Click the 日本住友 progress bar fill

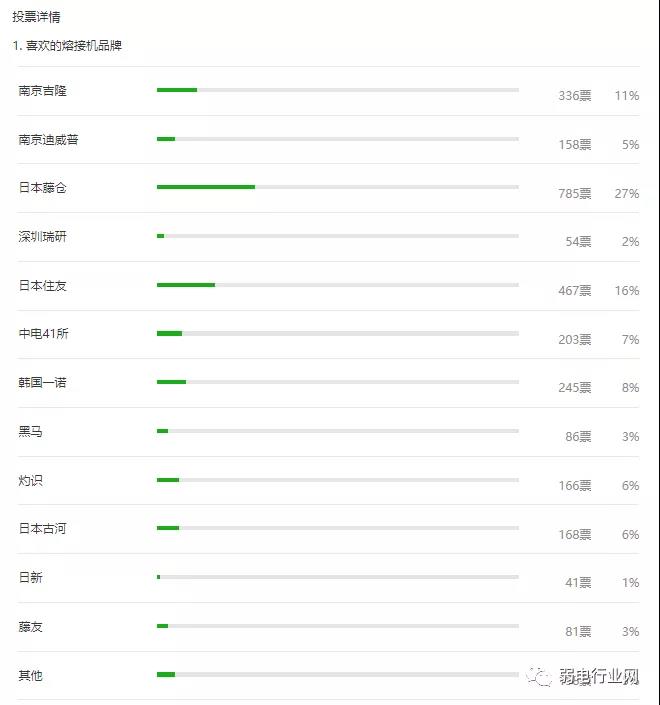[x=185, y=285]
